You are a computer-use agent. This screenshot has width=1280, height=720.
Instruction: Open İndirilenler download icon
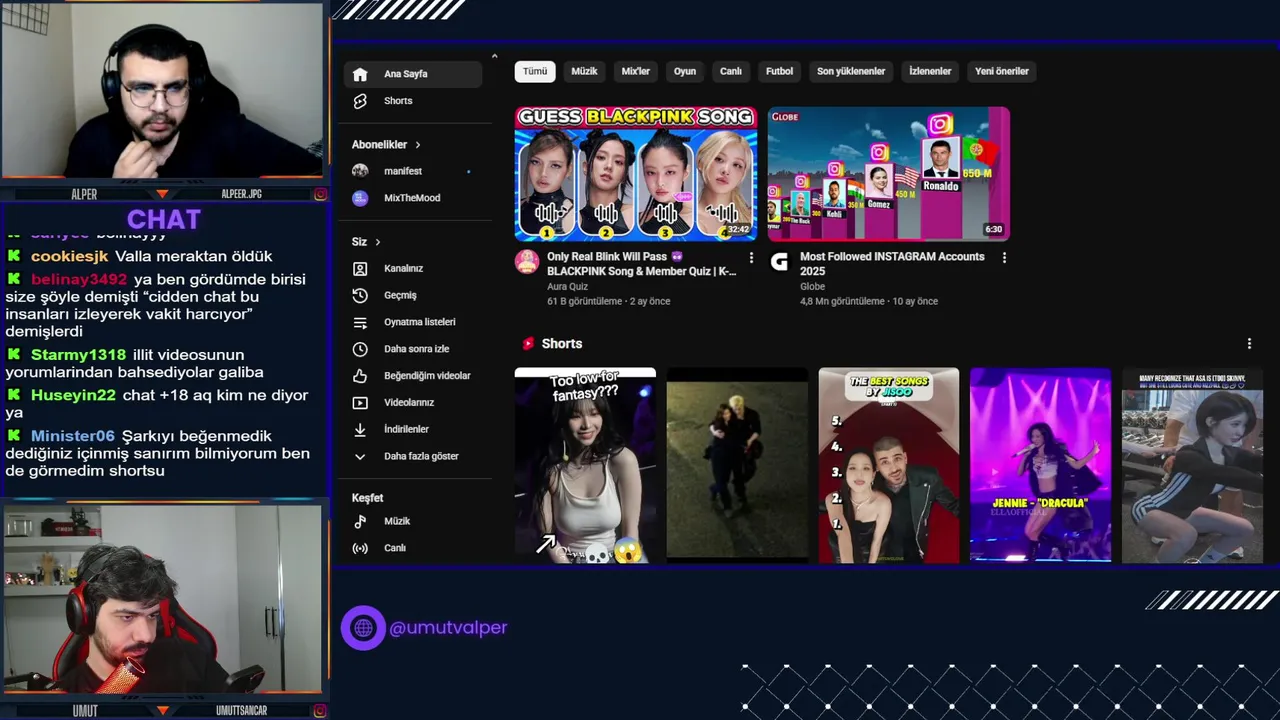point(361,429)
